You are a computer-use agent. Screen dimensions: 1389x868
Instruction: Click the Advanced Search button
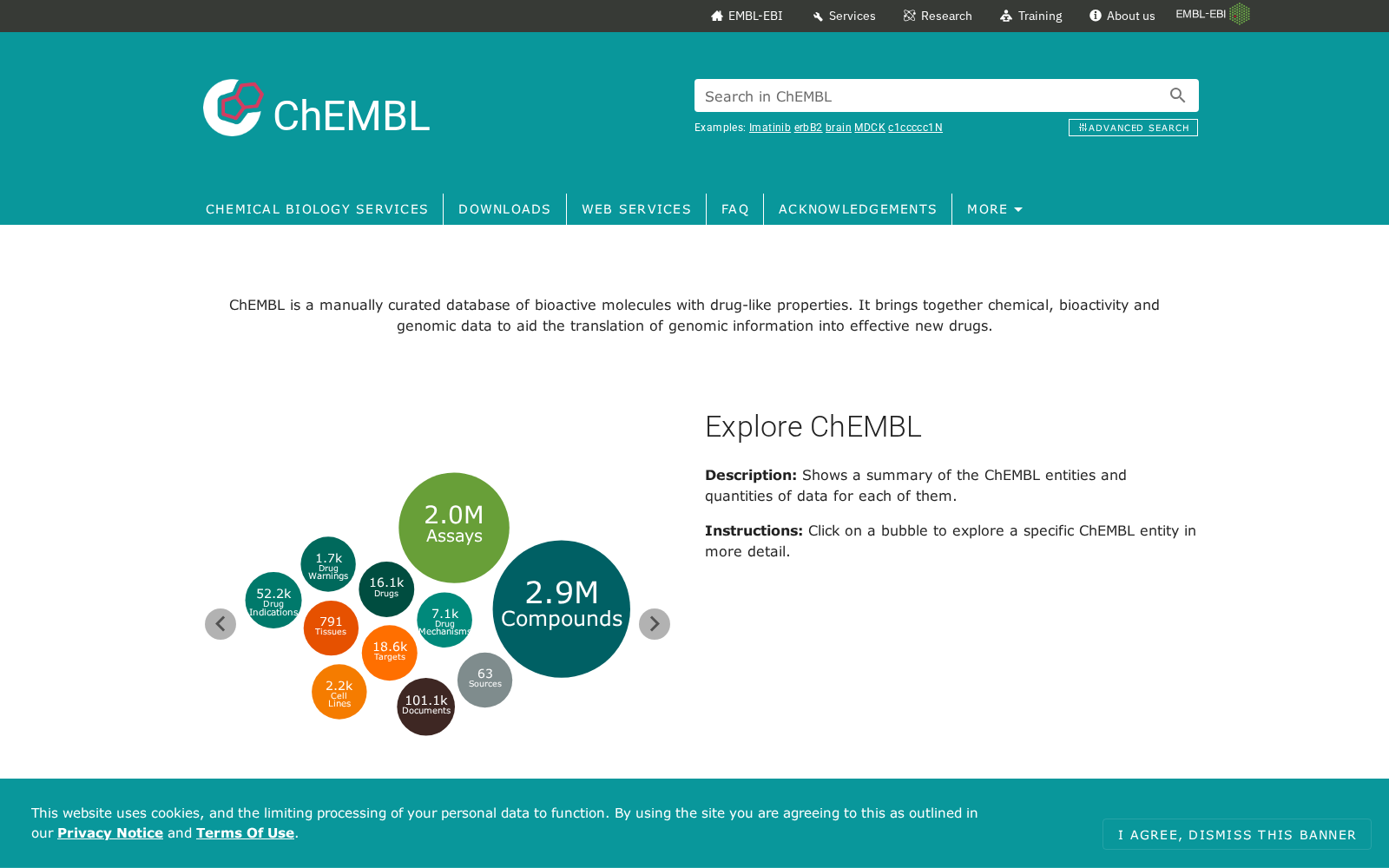pos(1133,128)
